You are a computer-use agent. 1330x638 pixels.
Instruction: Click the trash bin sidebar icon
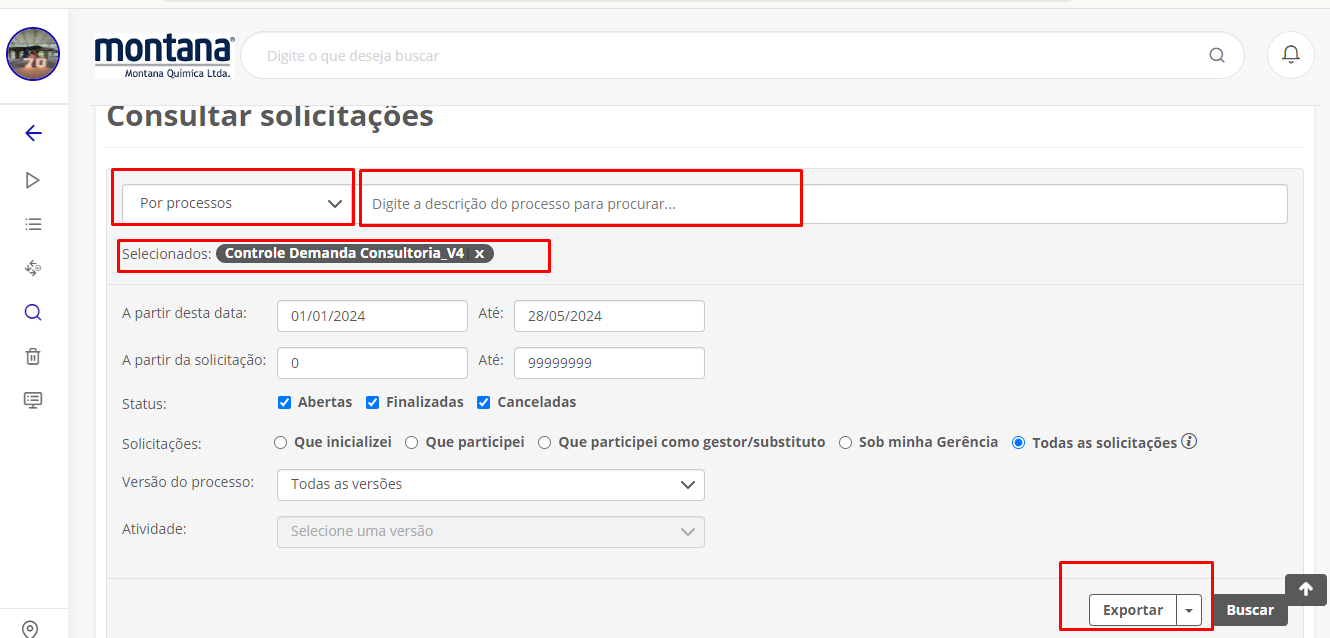click(33, 356)
